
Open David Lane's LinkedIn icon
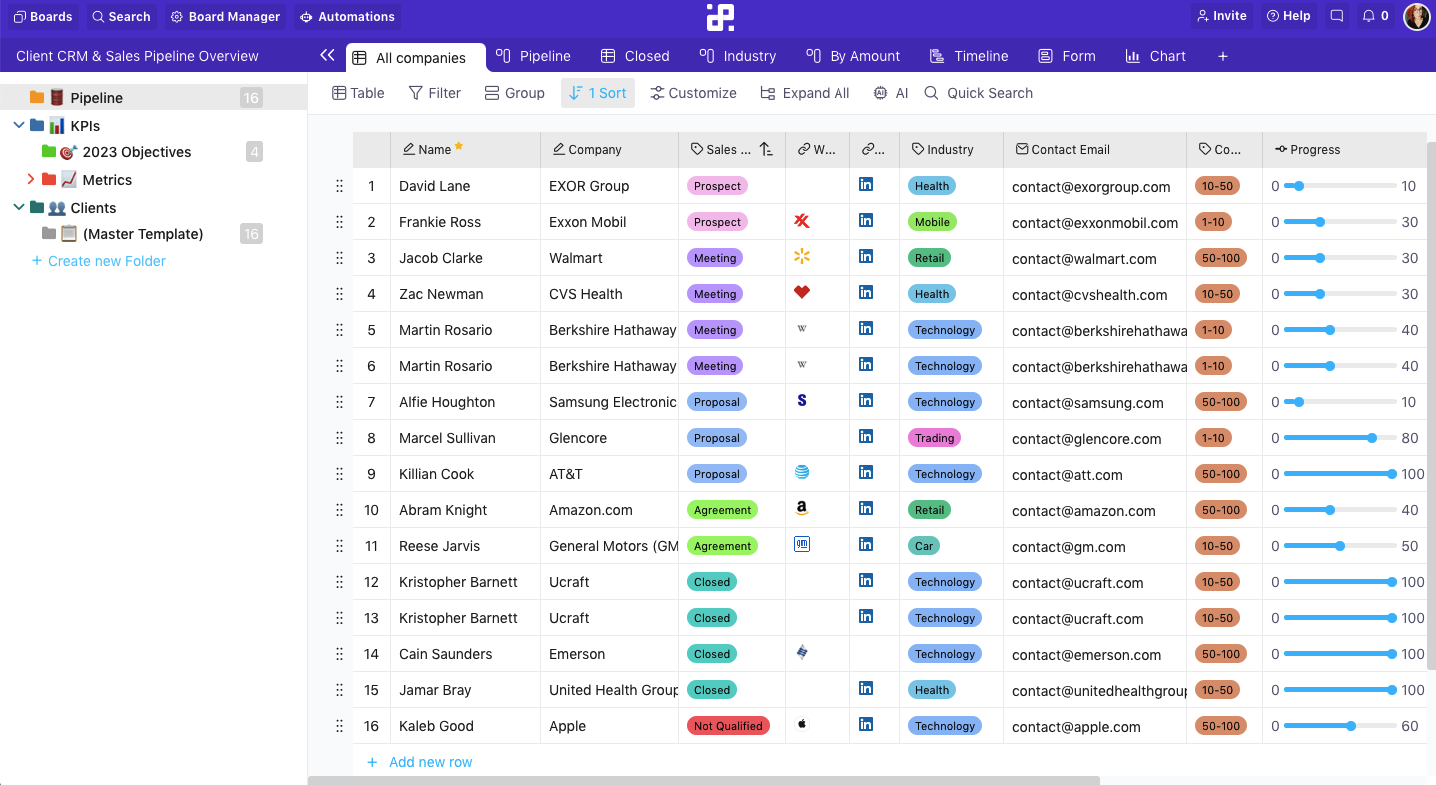point(865,184)
